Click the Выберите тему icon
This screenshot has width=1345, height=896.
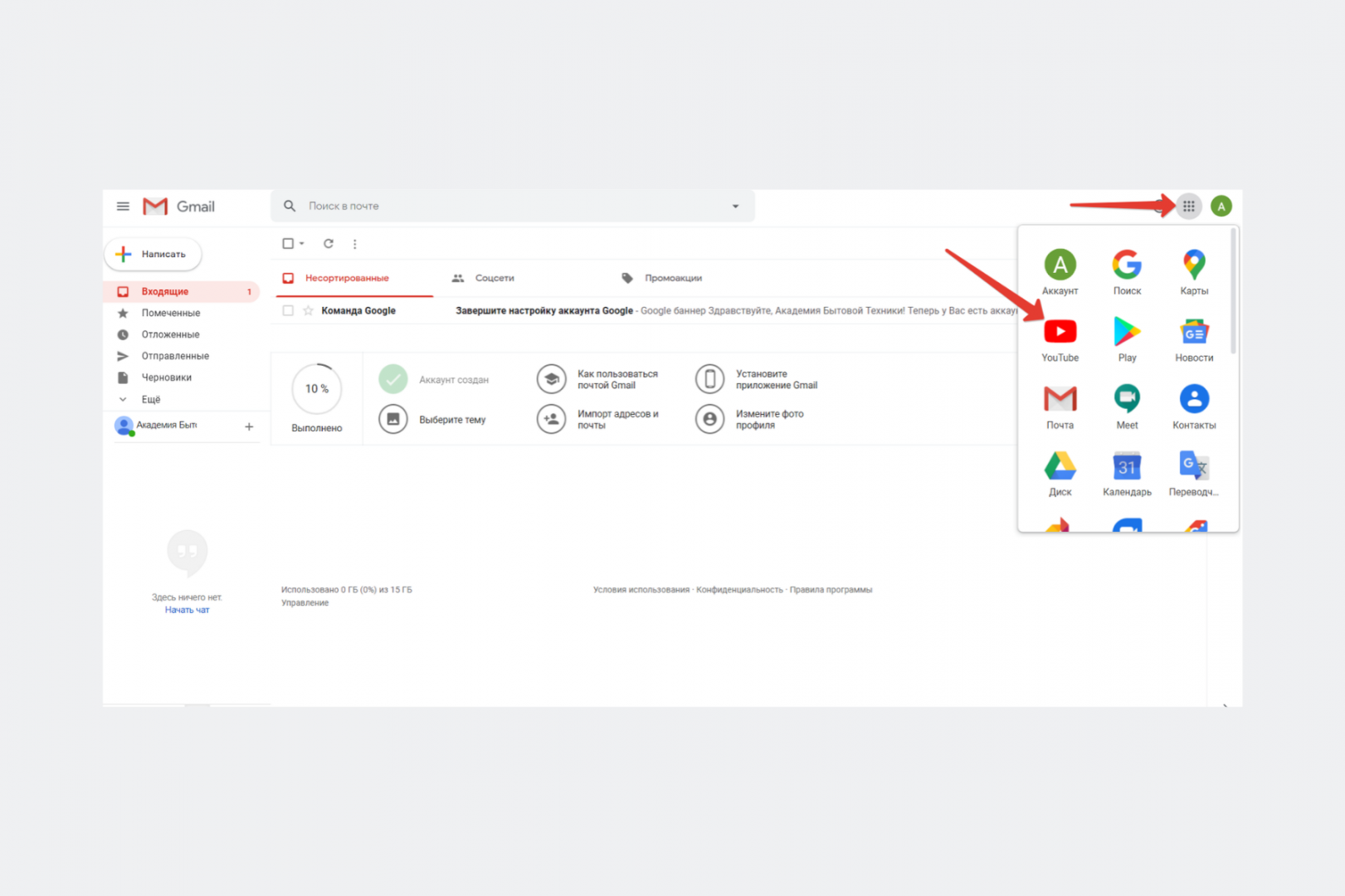point(393,419)
